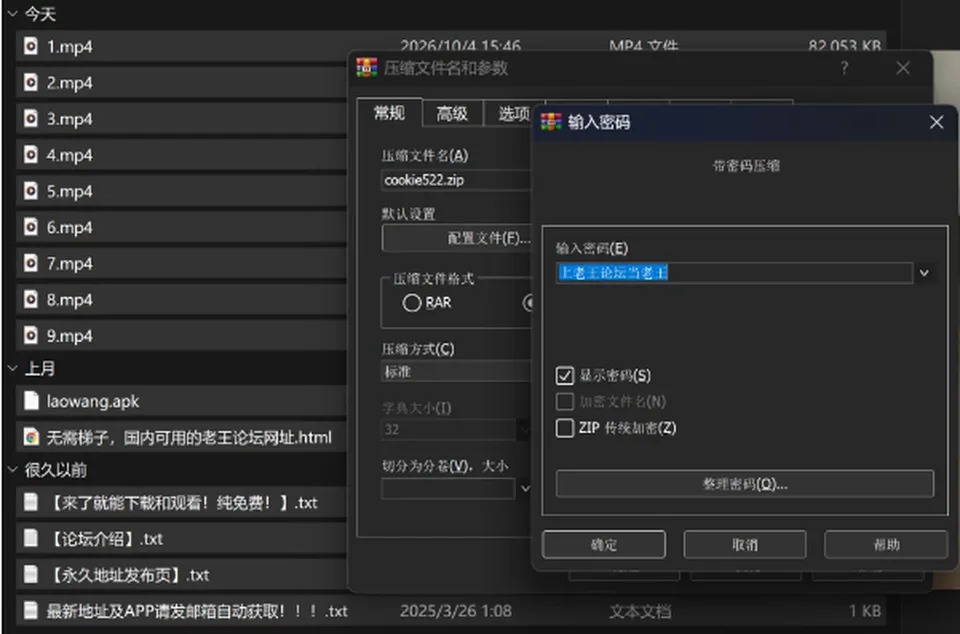This screenshot has width=960, height=634.
Task: Select the 9.mp4 file icon
Action: click(31, 335)
